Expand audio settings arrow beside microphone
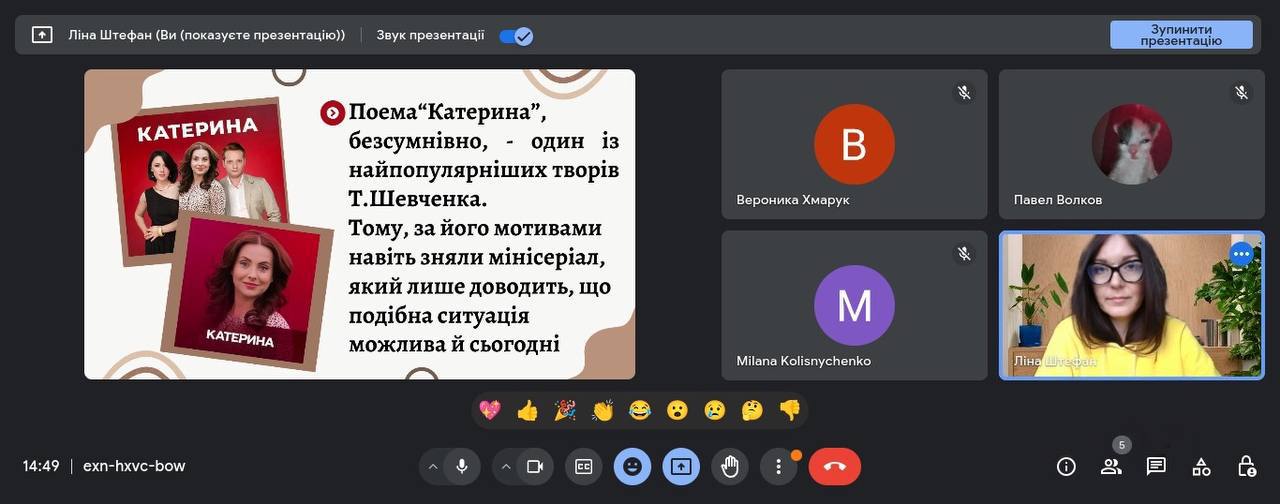1280x504 pixels. [432, 466]
